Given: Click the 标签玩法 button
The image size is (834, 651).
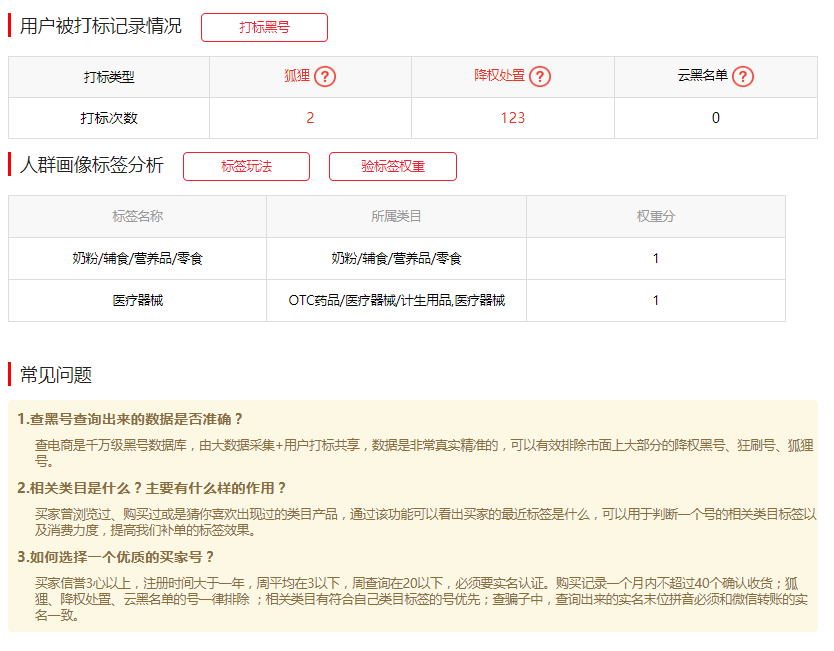Looking at the screenshot, I should [x=246, y=166].
